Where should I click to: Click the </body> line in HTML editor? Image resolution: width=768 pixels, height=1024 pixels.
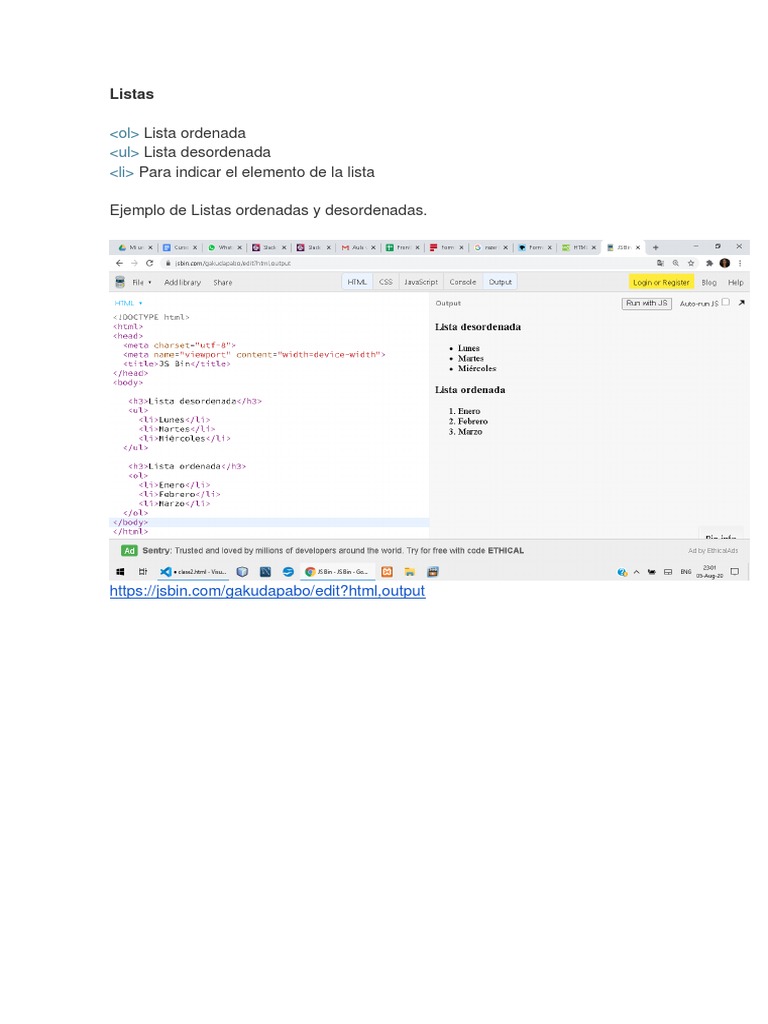click(x=131, y=522)
